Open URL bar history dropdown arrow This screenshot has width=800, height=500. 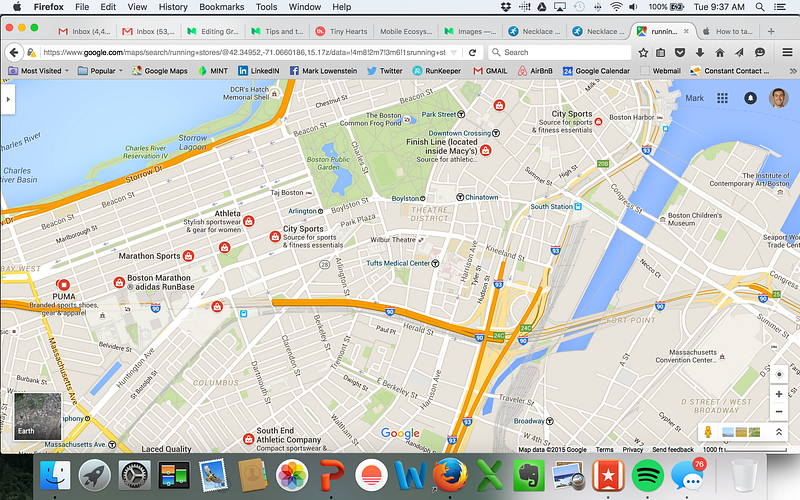click(454, 52)
